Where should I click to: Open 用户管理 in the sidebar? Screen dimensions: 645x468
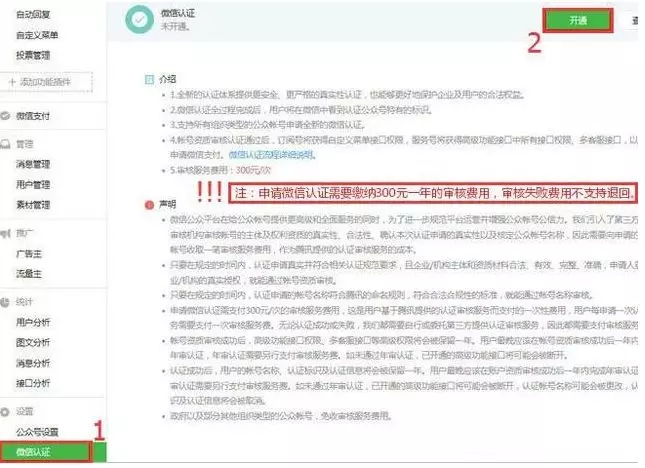(x=33, y=185)
